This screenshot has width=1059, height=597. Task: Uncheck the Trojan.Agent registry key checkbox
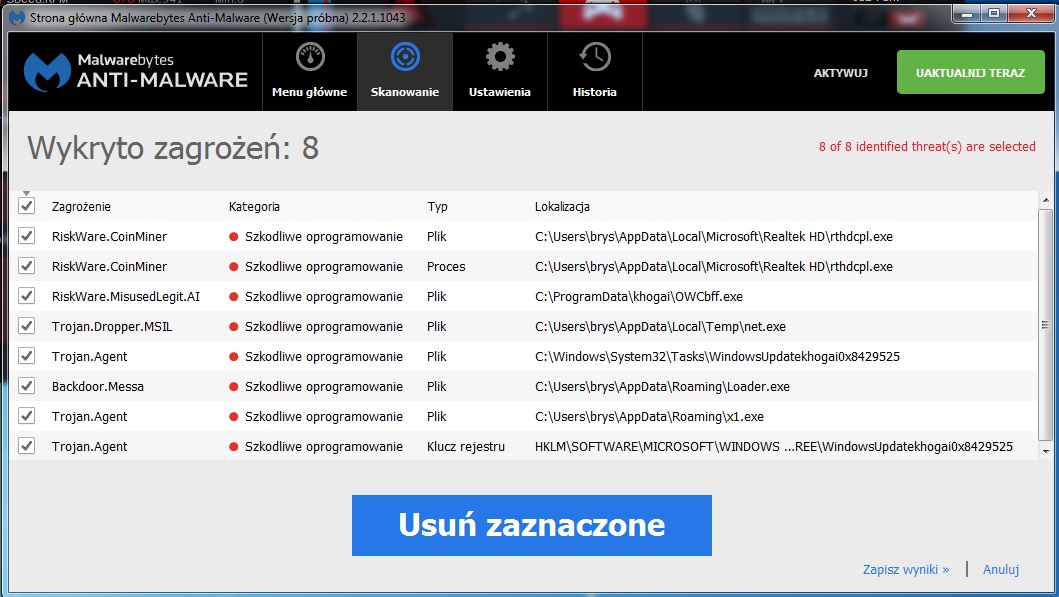coord(26,446)
